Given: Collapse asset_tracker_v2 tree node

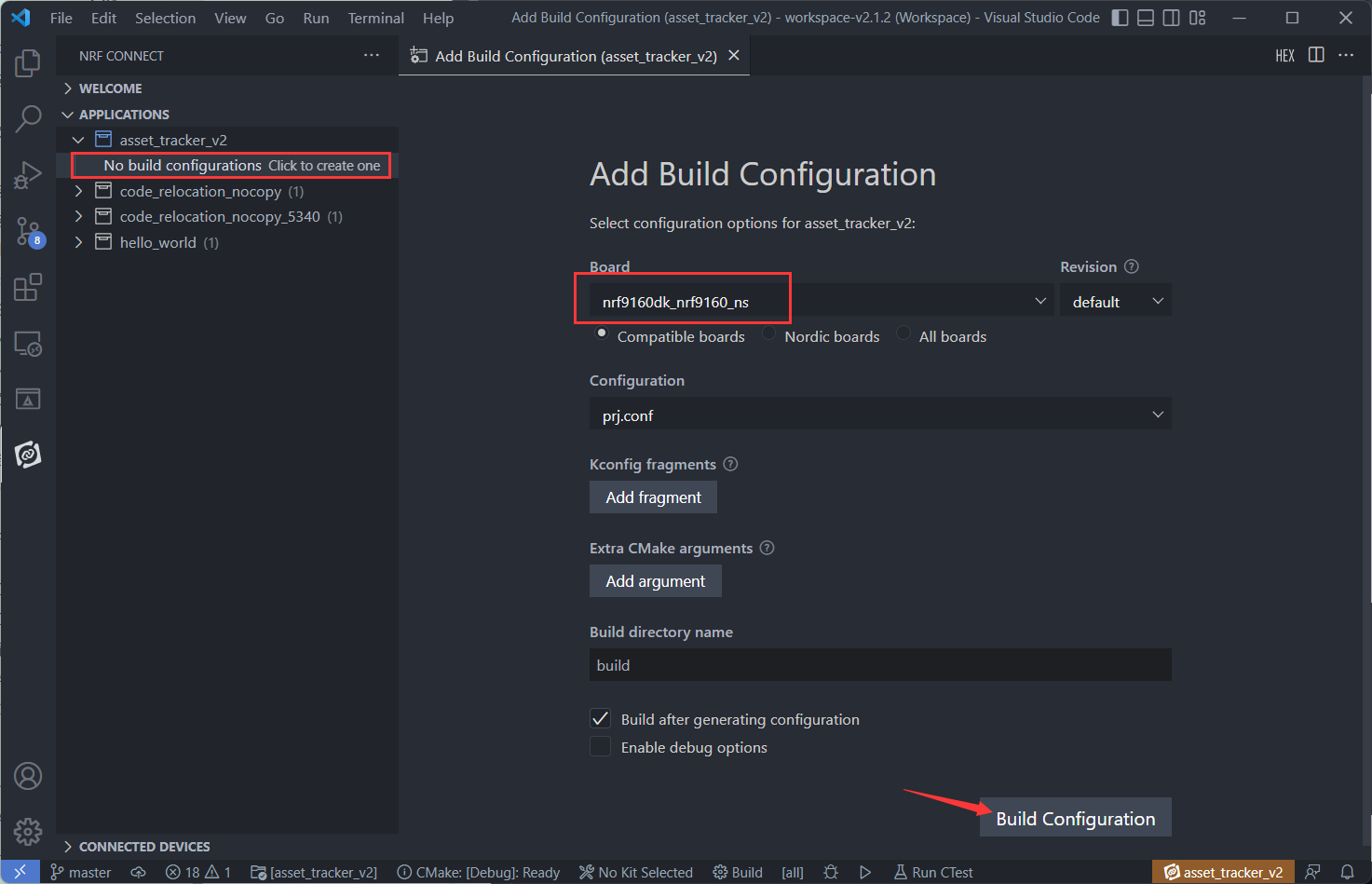Looking at the screenshot, I should click(x=78, y=140).
